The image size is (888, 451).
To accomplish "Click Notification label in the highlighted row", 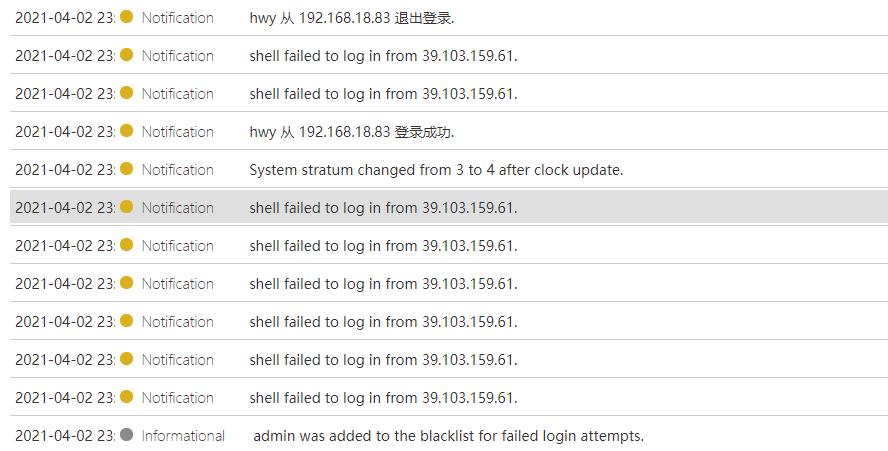I will click(x=177, y=208).
